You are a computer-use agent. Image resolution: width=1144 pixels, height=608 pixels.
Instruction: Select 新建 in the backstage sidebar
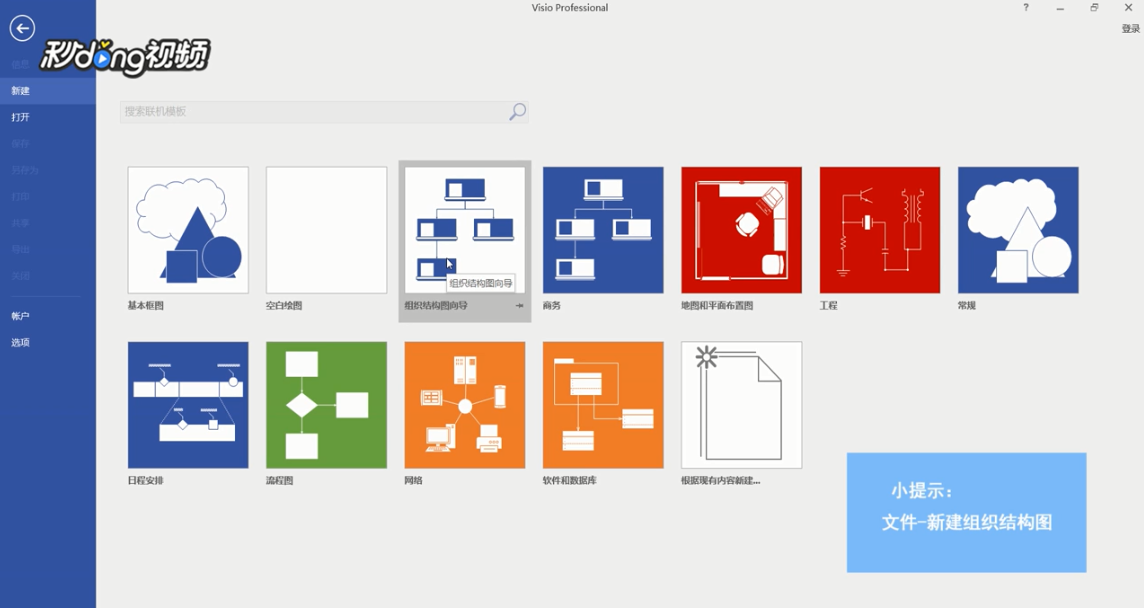pyautogui.click(x=47, y=91)
